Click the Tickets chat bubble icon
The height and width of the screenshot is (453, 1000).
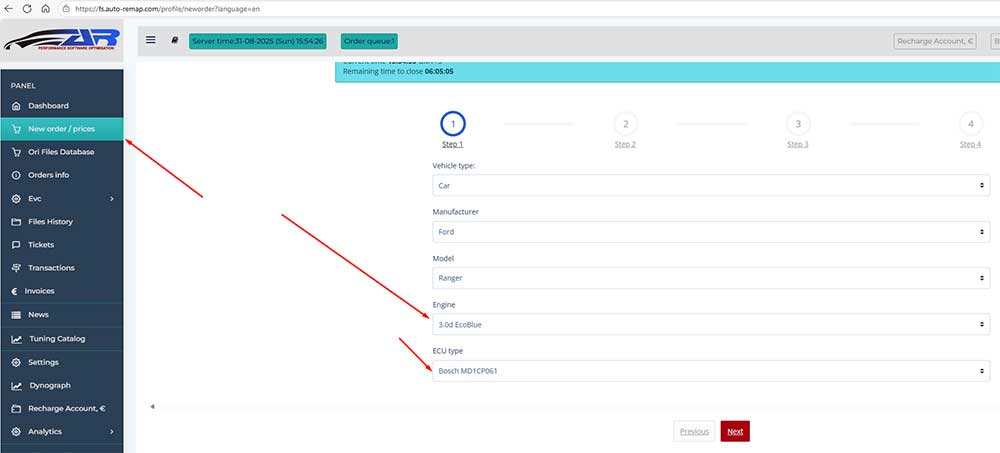(17, 245)
